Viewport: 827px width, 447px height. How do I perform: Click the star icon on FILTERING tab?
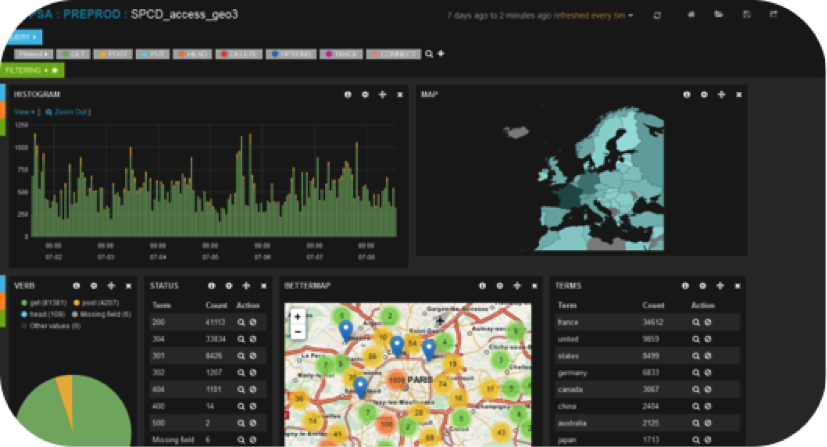tap(55, 70)
